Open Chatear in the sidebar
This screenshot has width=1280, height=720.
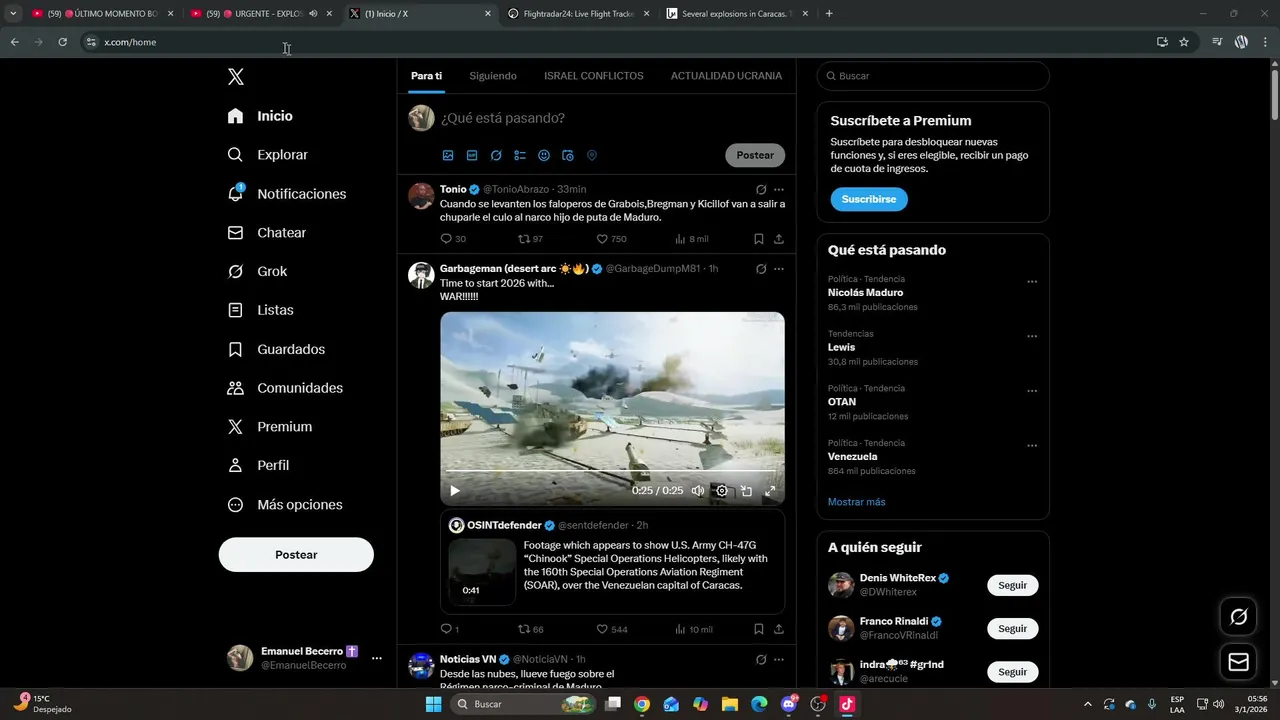[x=266, y=233]
